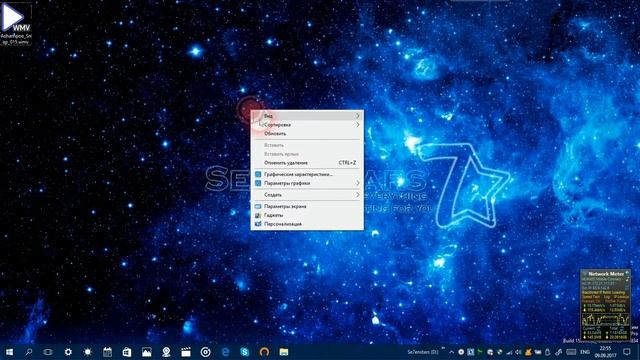
Task: Choose Создать in context menu
Action: tap(307, 195)
